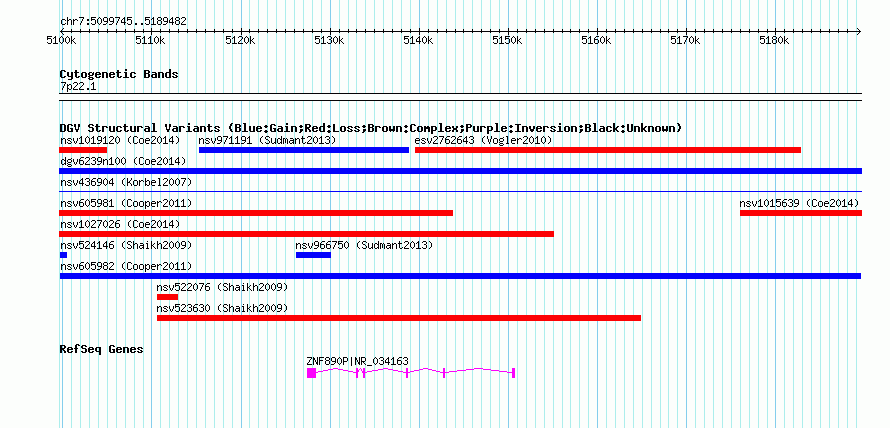Screen dimensions: 890x428
Task: Click the ZNF890P gene model glyph
Action: [x=411, y=372]
